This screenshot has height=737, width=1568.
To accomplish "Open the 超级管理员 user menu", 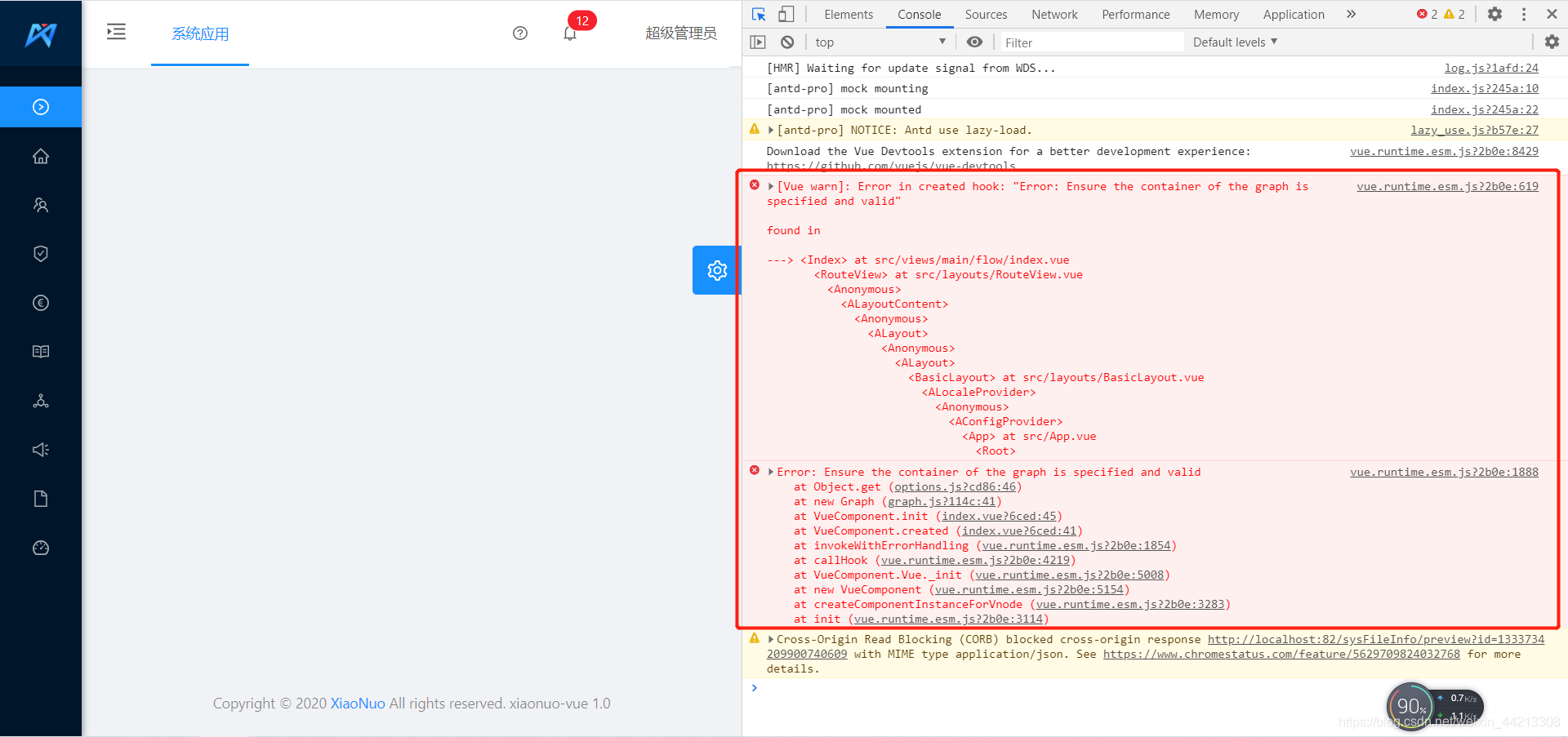I will coord(681,33).
